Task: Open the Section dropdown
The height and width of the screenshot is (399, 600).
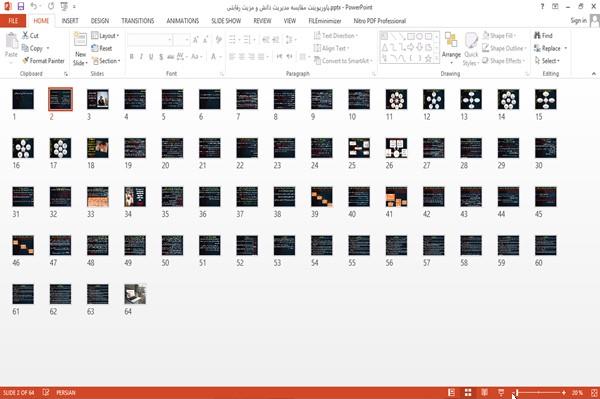Action: [x=106, y=60]
